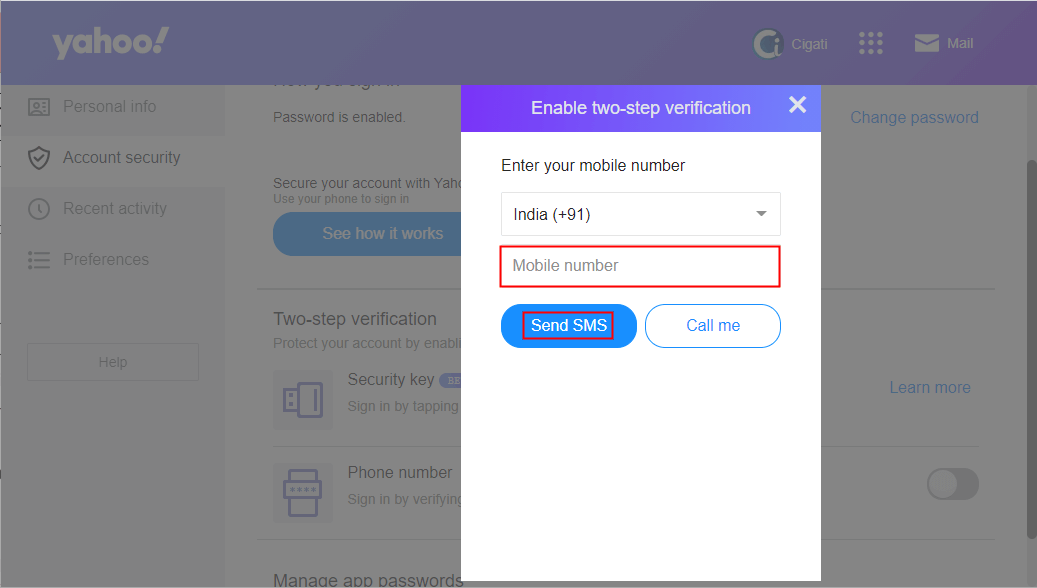
Task: Open the Cigati account avatar
Action: [x=767, y=43]
